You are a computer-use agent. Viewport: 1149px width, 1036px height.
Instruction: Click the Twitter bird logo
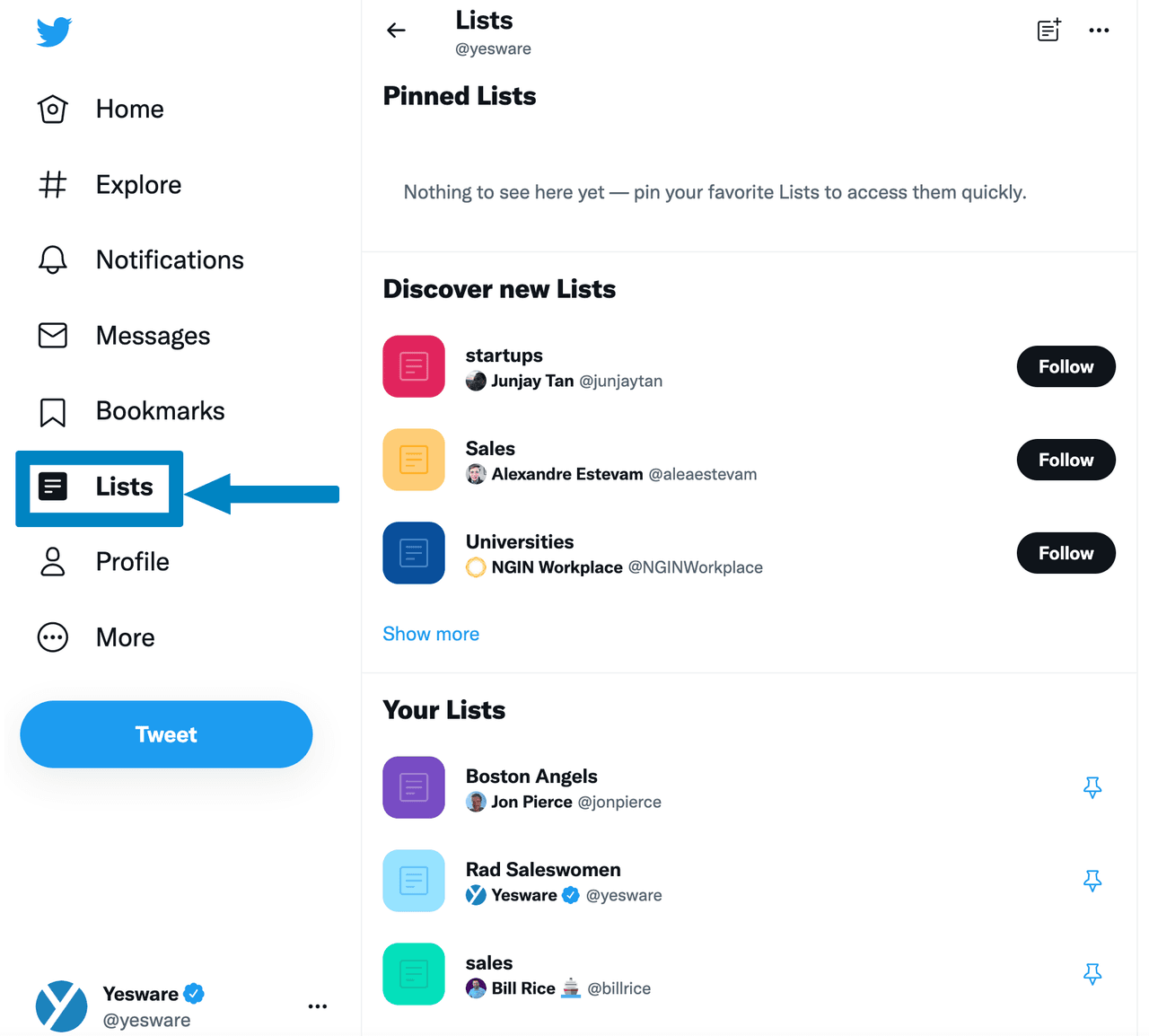(53, 31)
